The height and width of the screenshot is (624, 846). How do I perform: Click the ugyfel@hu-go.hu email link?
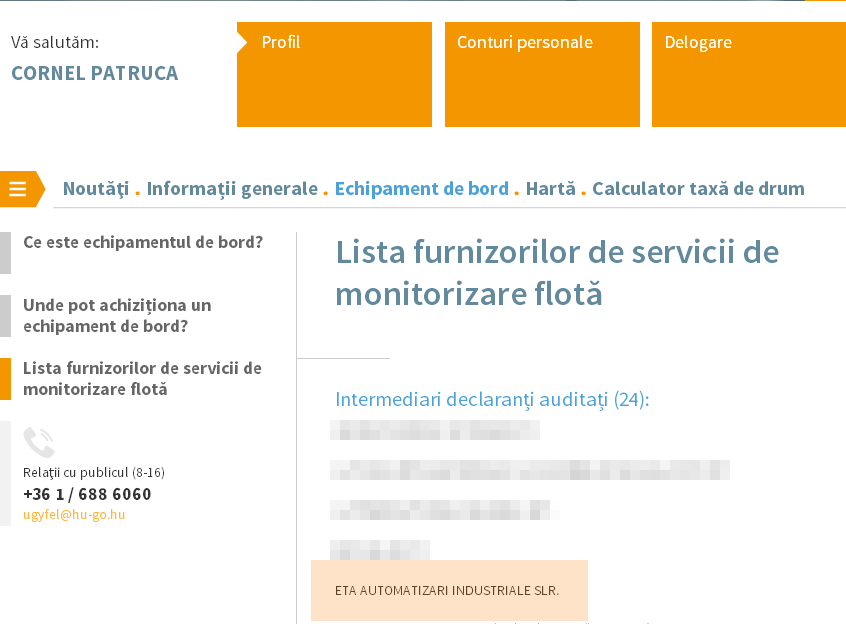coord(74,515)
